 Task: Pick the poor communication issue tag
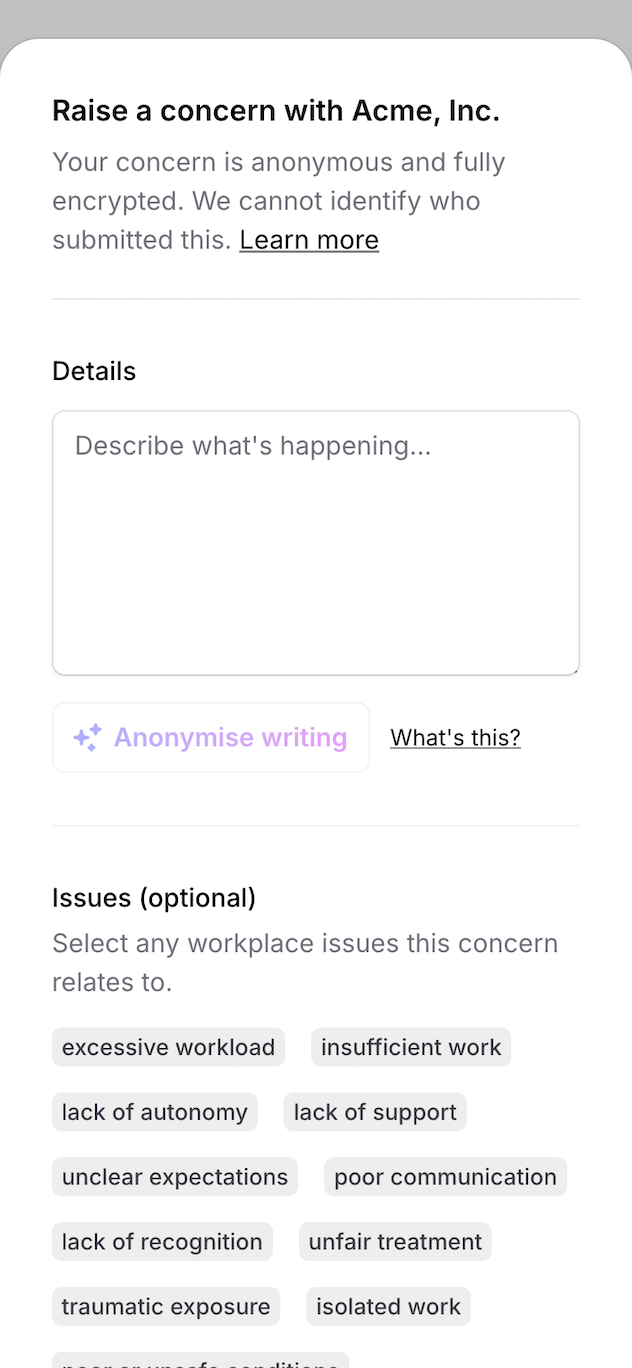445,1177
